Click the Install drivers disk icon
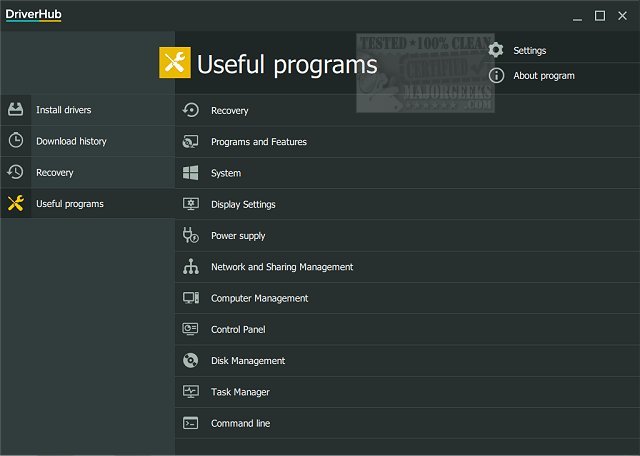 click(16, 109)
